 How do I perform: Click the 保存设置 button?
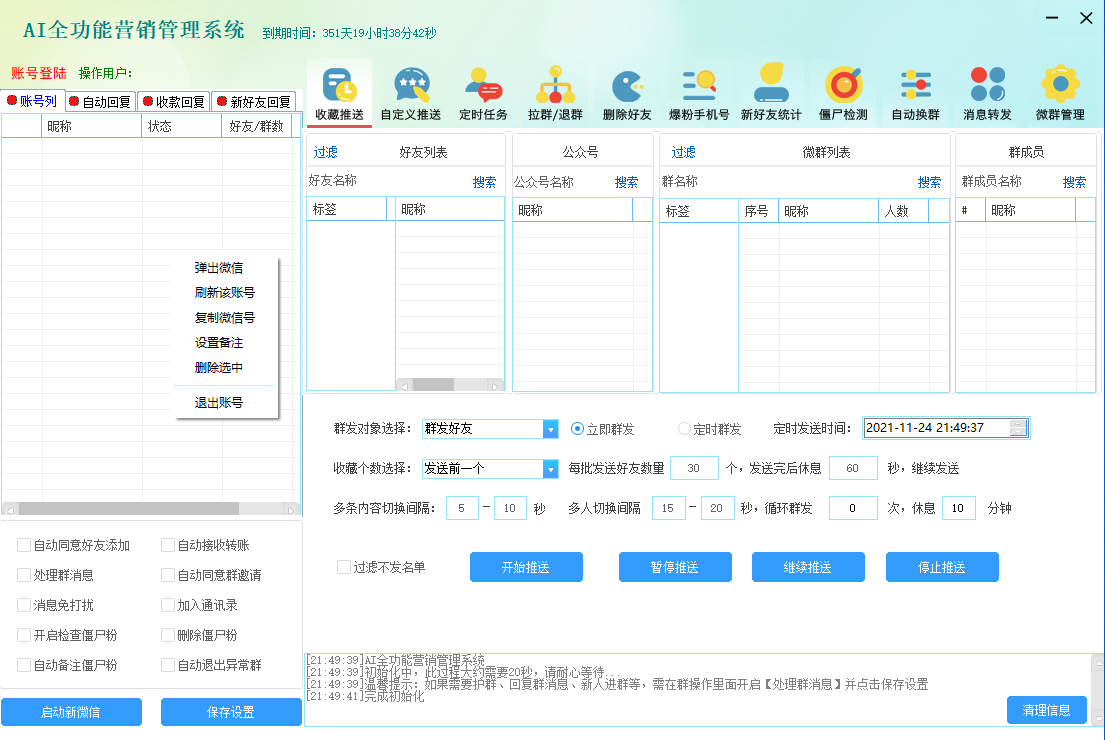pyautogui.click(x=231, y=712)
